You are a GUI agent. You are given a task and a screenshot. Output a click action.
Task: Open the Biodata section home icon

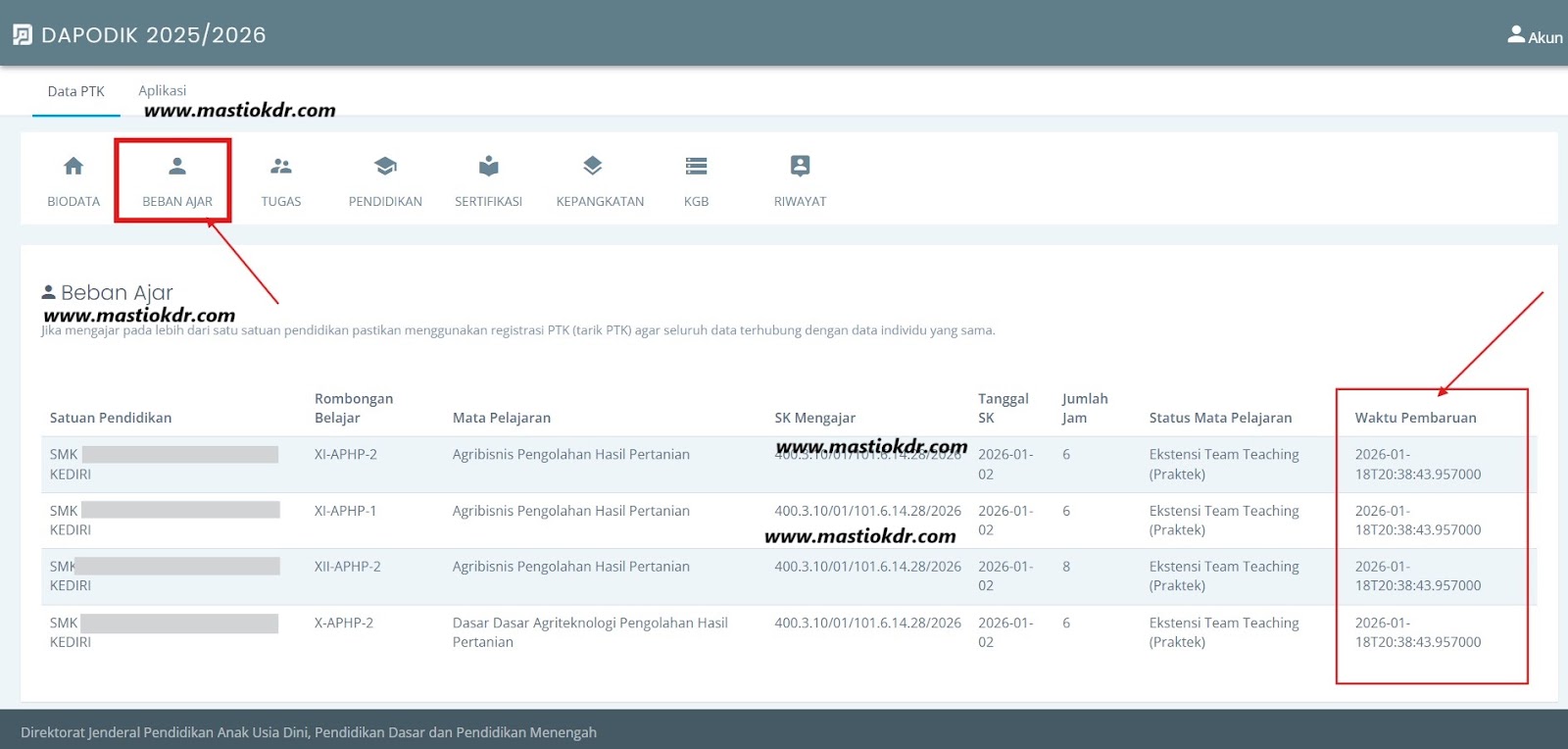click(73, 166)
